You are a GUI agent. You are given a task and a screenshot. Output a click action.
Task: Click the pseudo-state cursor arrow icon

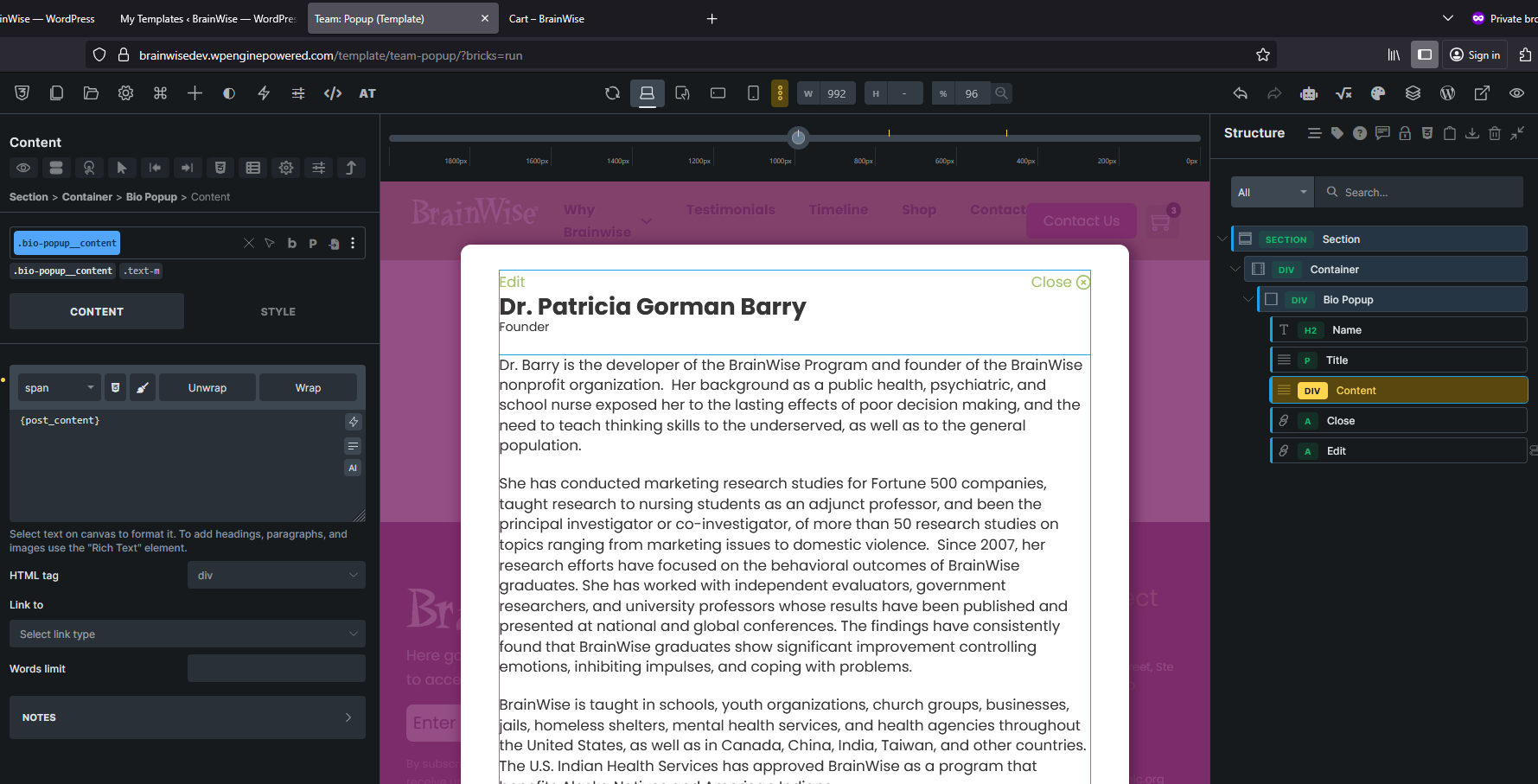pyautogui.click(x=122, y=168)
